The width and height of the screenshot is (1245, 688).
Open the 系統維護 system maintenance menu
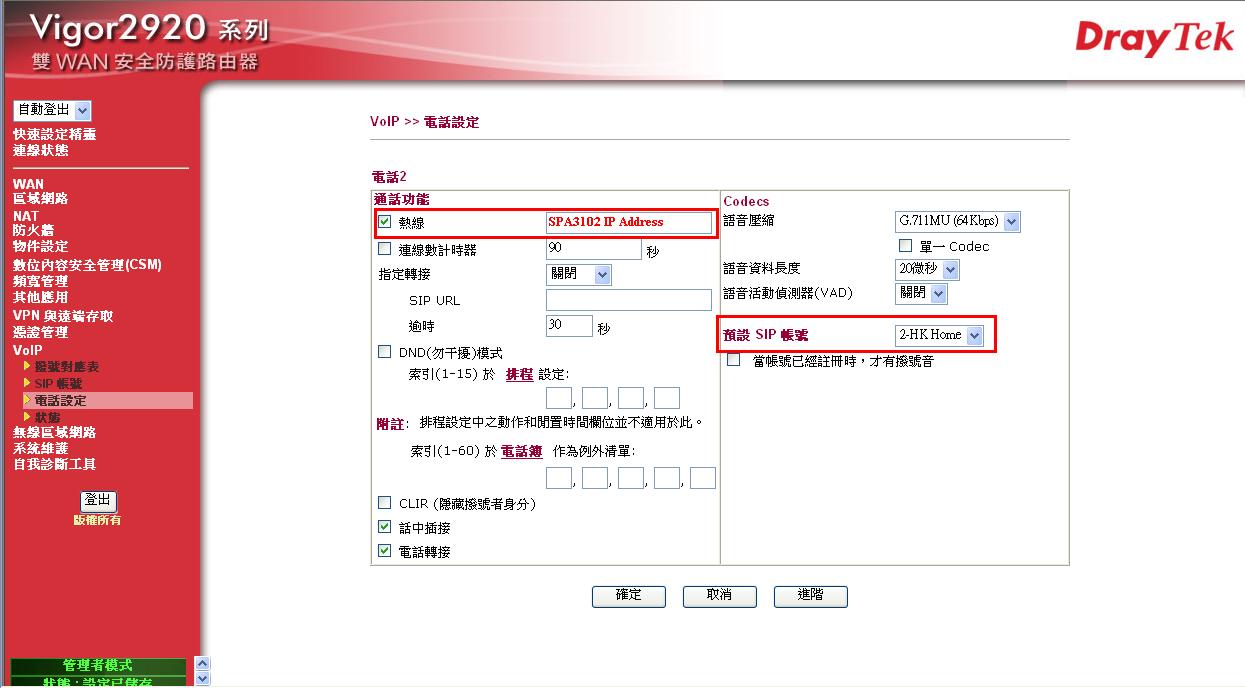pos(41,448)
